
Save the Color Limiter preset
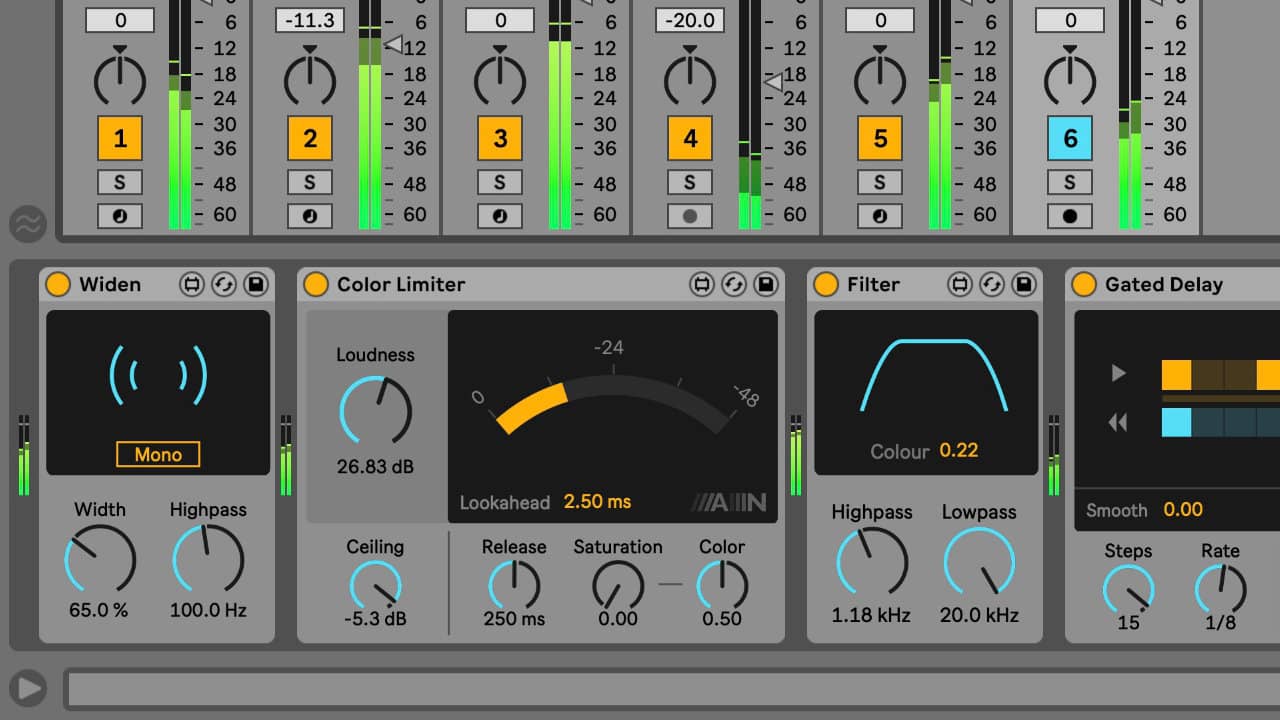pos(764,285)
